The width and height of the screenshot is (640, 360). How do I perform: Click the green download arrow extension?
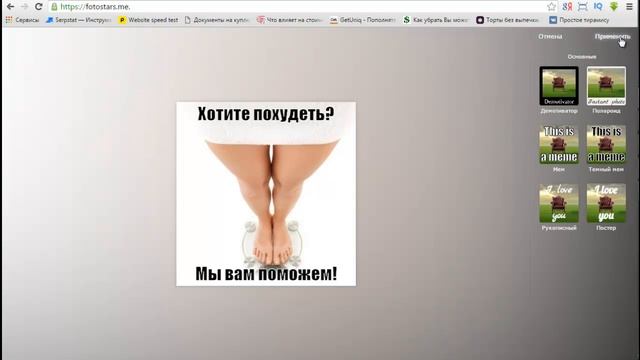pyautogui.click(x=613, y=7)
